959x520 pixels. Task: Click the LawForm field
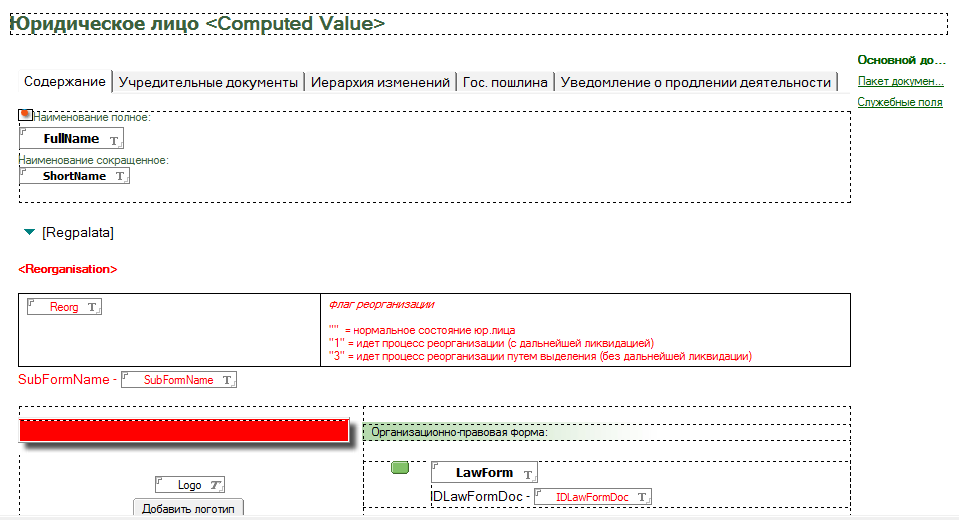coord(484,472)
